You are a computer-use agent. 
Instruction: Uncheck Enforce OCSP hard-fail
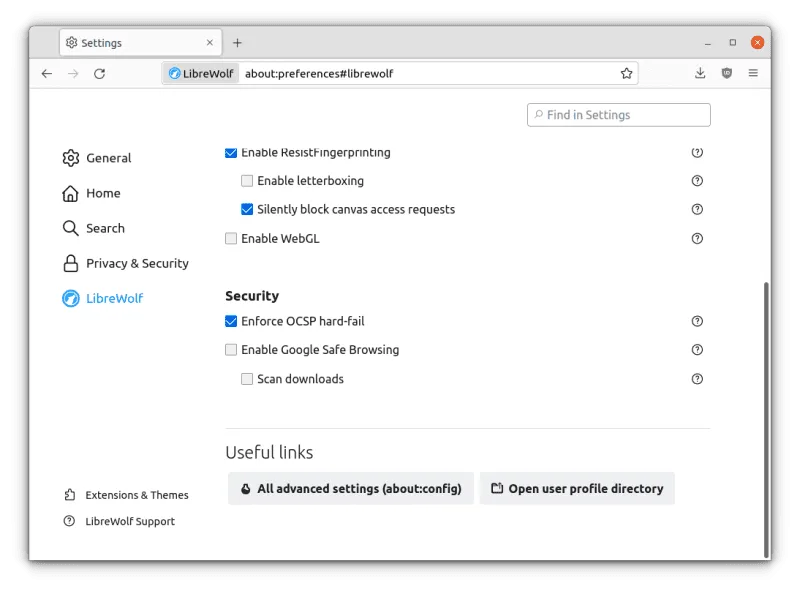click(231, 322)
